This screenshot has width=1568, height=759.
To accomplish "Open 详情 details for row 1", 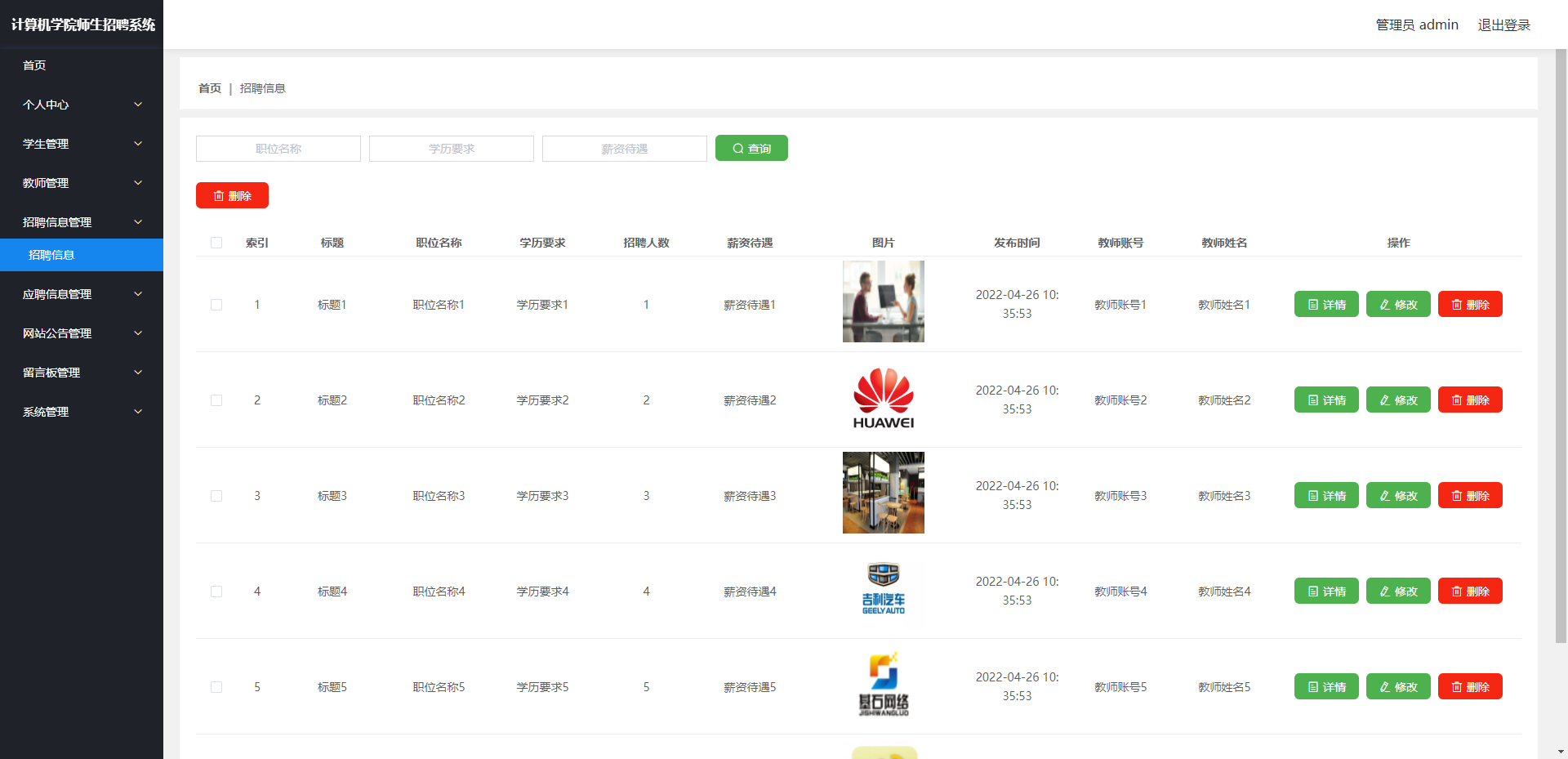I will click(x=1325, y=304).
